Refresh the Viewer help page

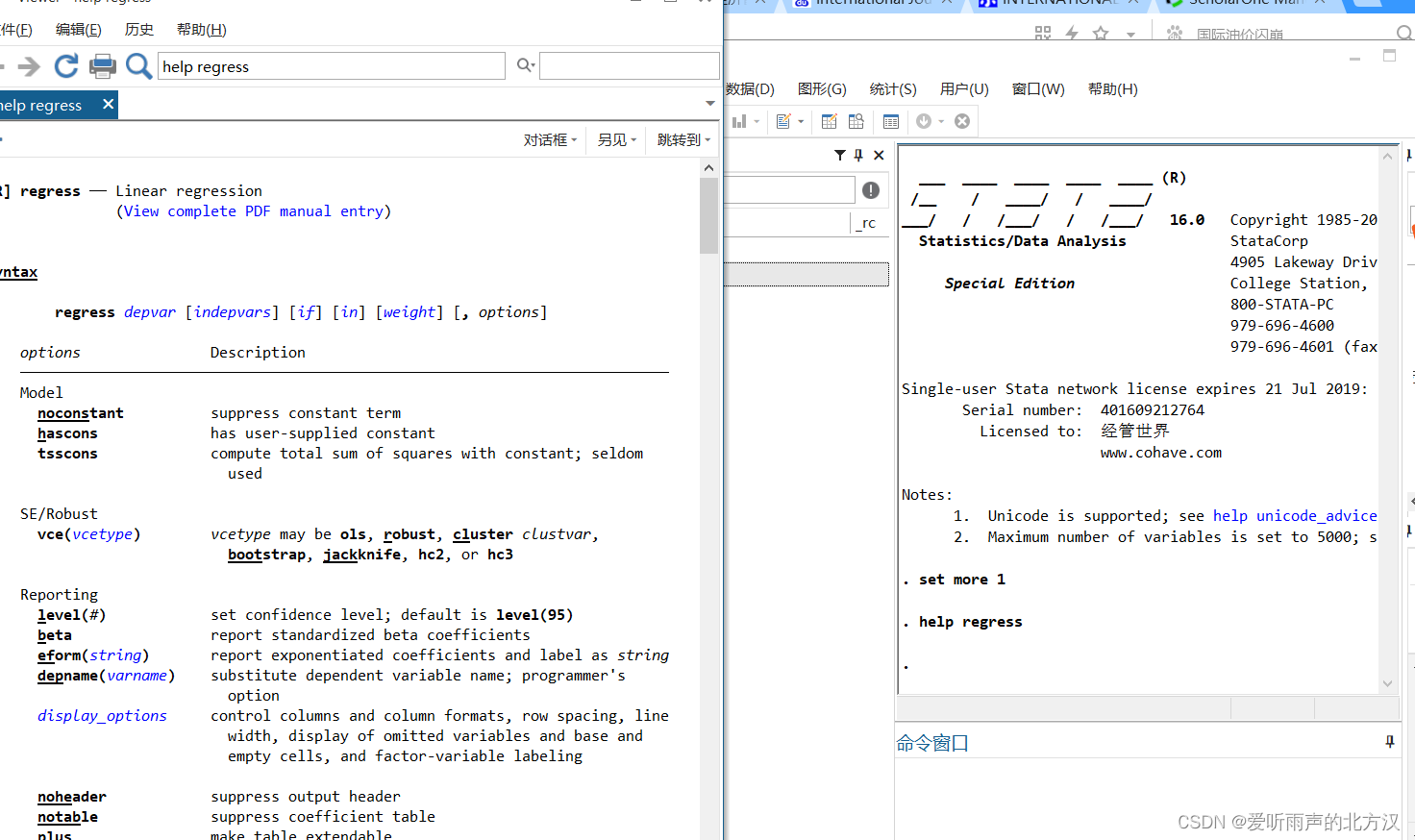tap(65, 66)
